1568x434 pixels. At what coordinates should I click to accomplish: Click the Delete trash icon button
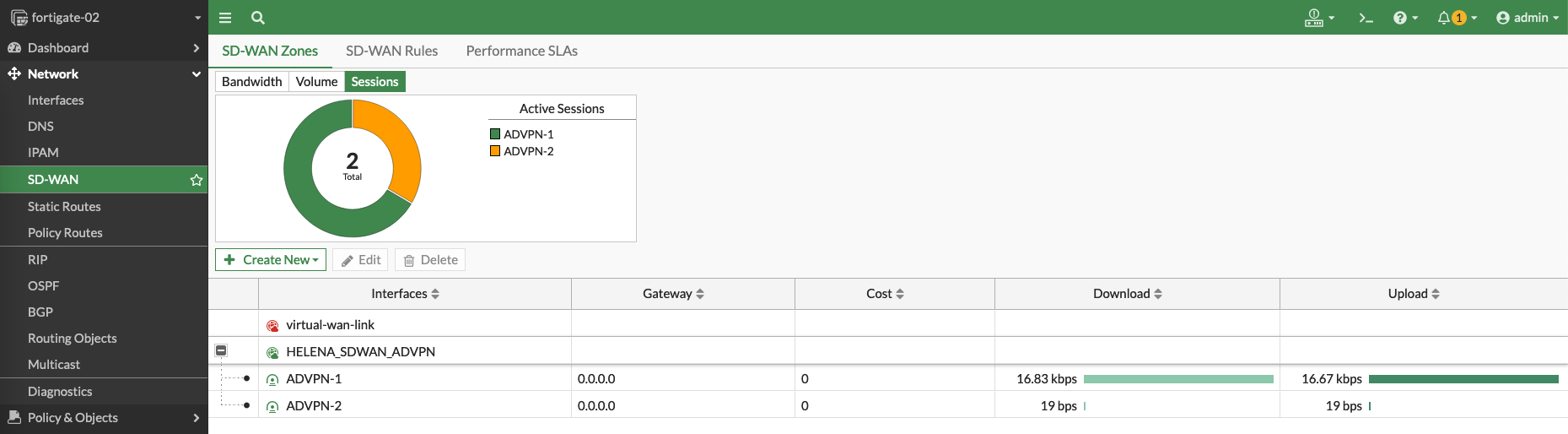430,260
